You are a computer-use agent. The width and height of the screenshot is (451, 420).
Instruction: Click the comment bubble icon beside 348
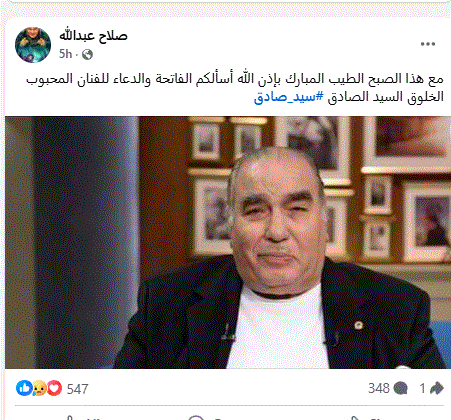tap(400, 389)
